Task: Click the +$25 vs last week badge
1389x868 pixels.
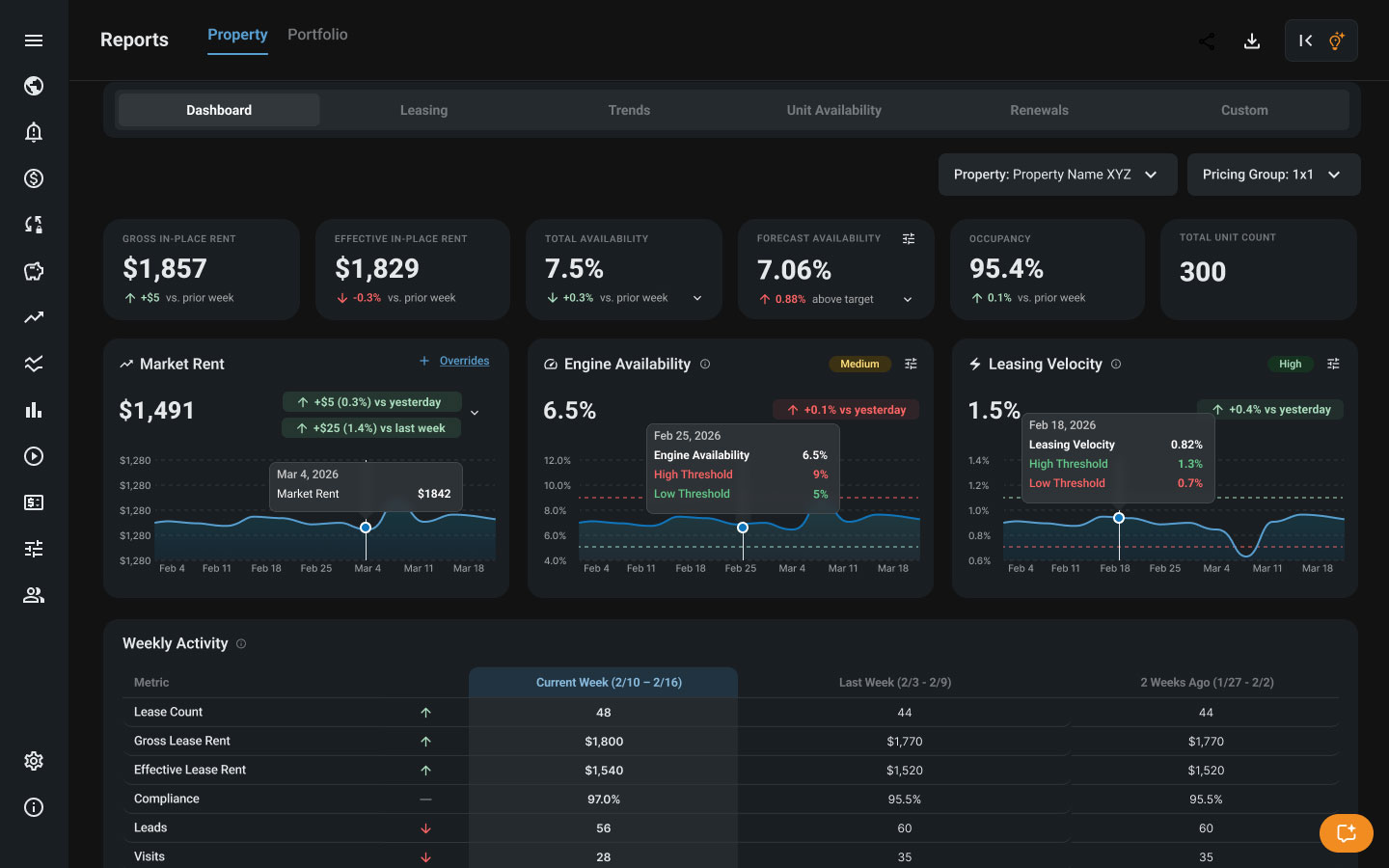Action: click(371, 428)
